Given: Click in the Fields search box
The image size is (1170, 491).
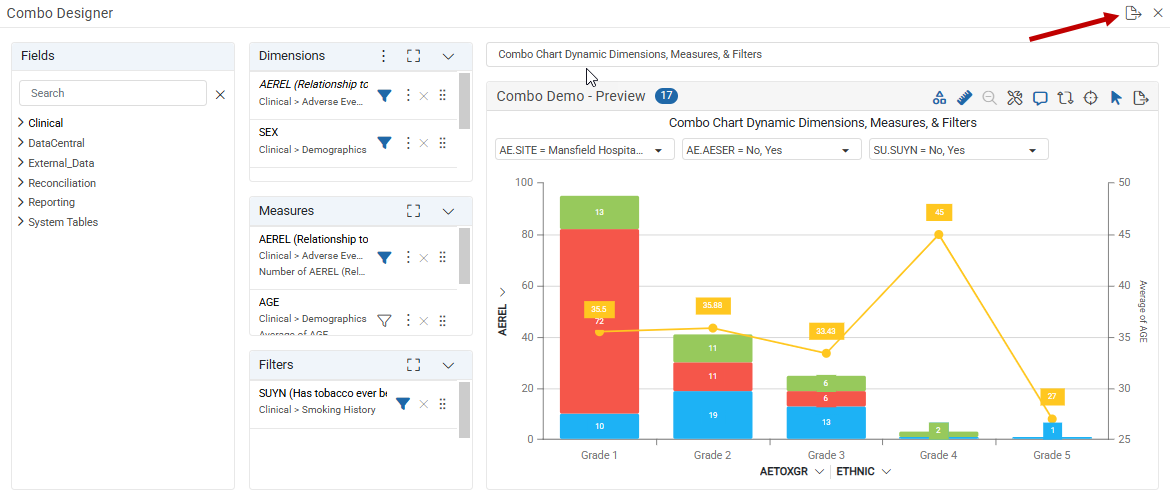Looking at the screenshot, I should (x=113, y=93).
